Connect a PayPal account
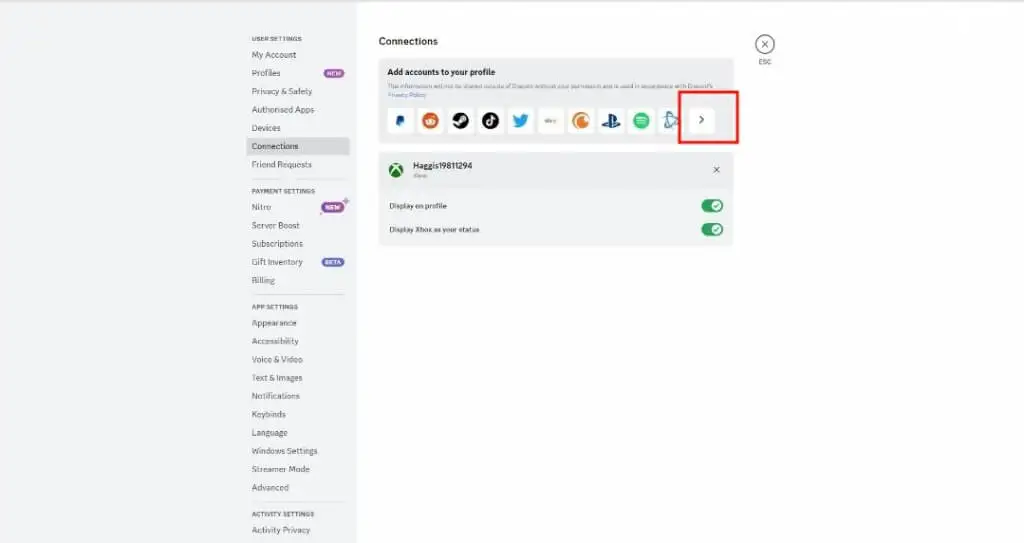 click(x=400, y=121)
